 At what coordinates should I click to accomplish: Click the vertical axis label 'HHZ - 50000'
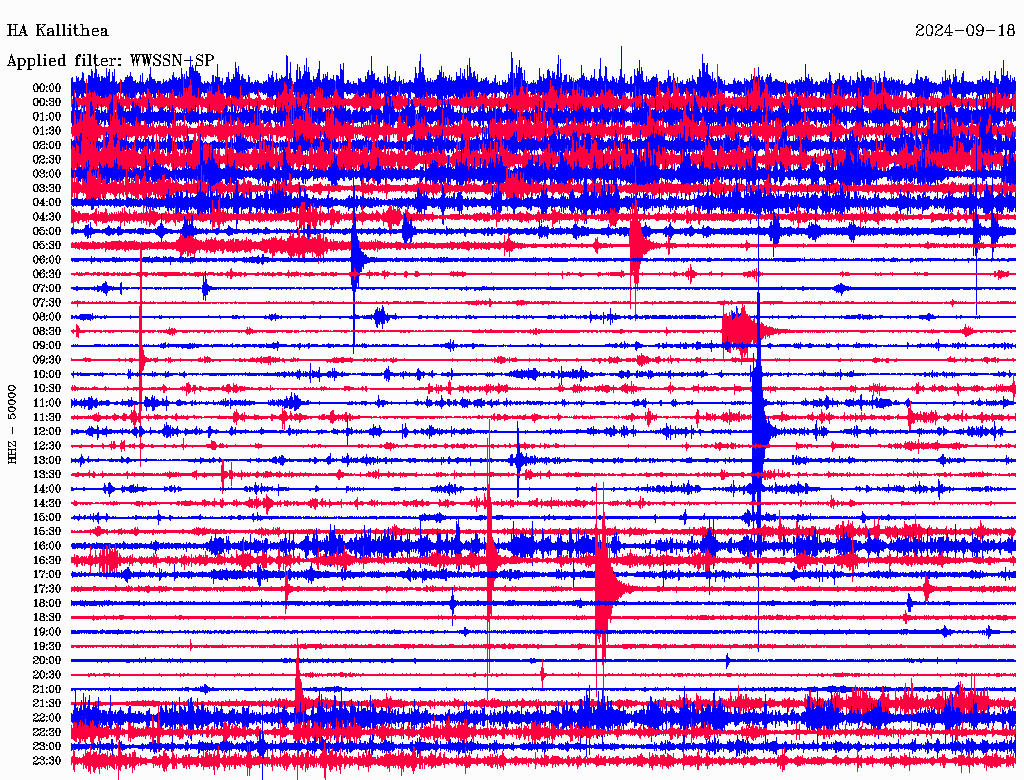[12, 424]
